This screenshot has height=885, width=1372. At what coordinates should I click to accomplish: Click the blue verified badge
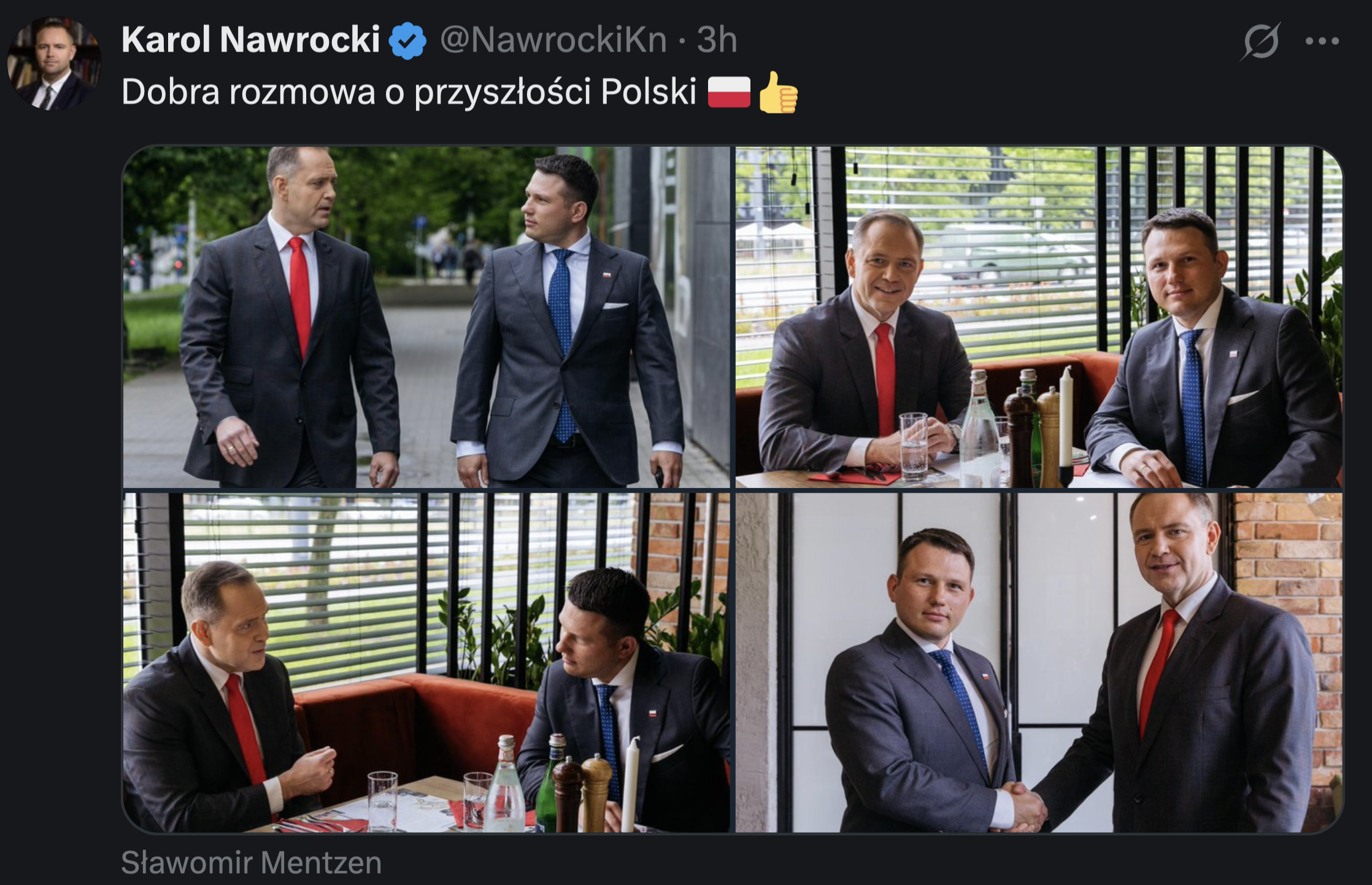click(x=408, y=41)
